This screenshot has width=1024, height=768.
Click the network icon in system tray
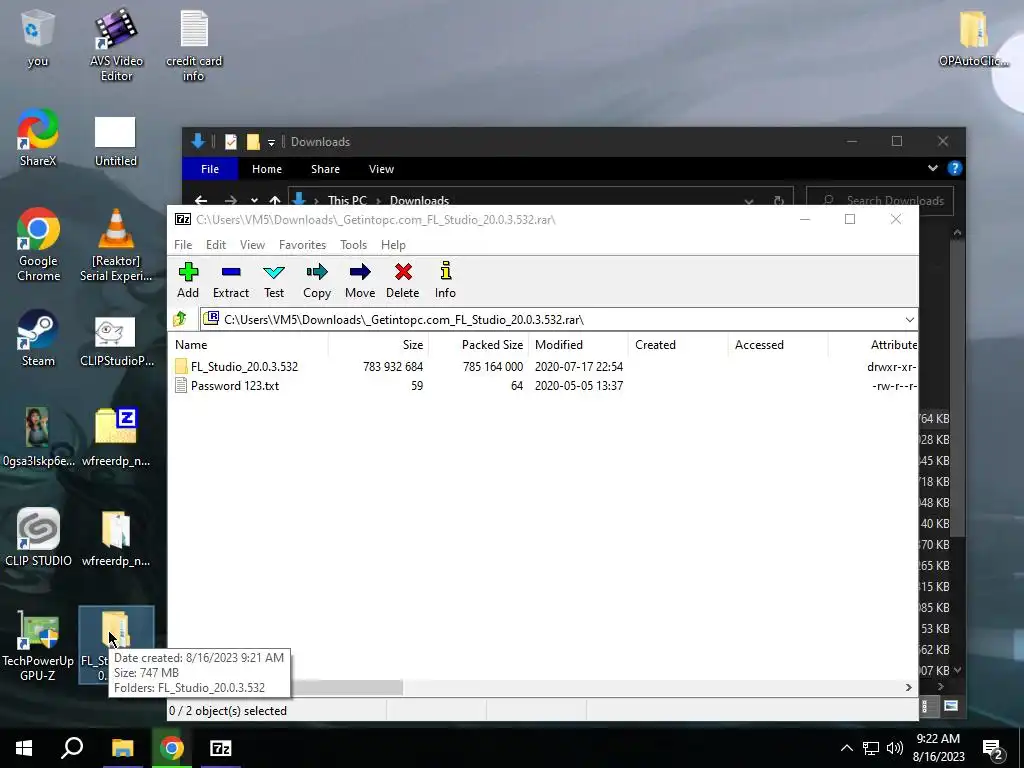click(871, 748)
